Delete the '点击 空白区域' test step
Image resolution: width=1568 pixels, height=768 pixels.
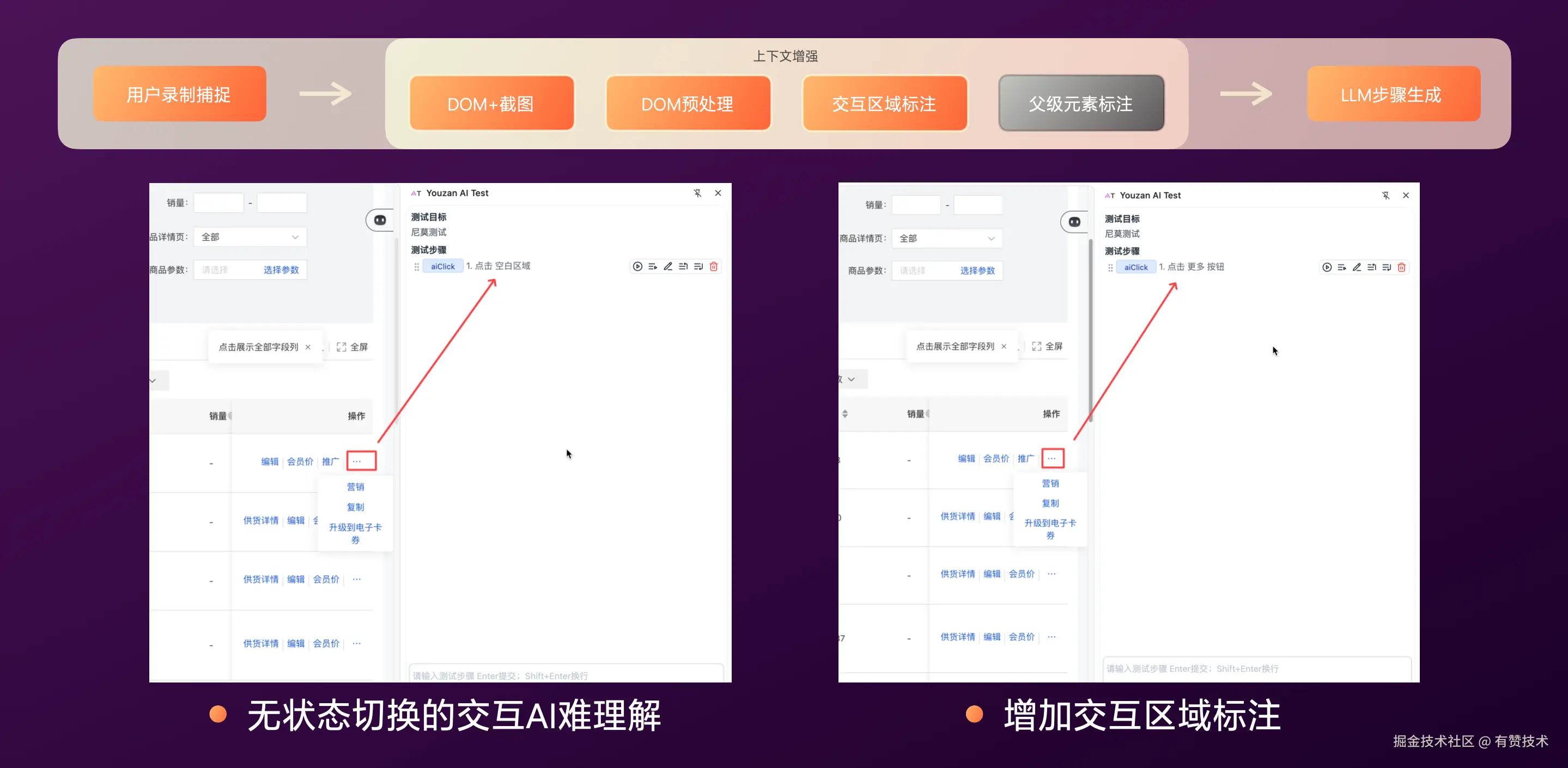tap(714, 266)
